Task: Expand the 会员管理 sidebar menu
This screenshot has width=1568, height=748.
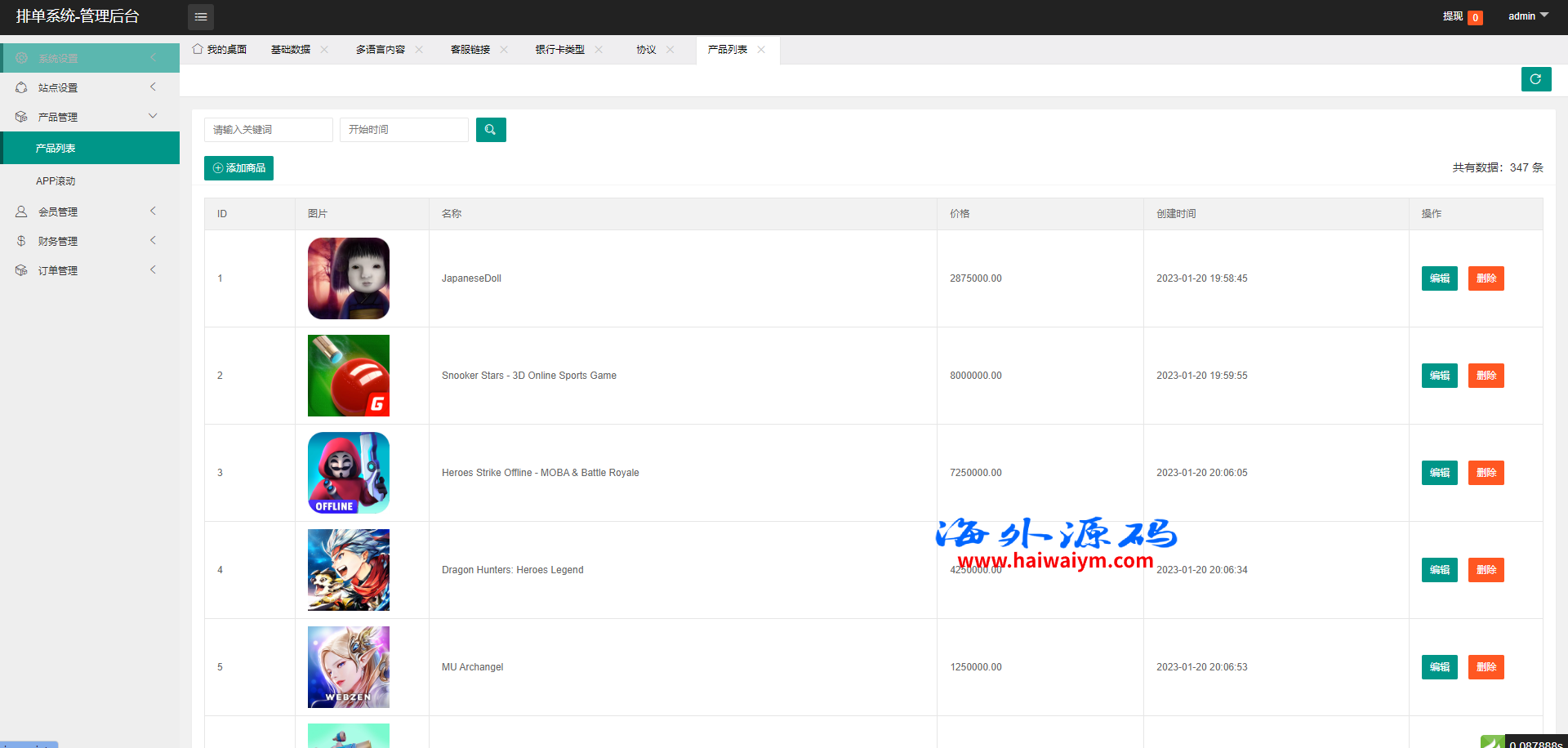Action: [90, 211]
